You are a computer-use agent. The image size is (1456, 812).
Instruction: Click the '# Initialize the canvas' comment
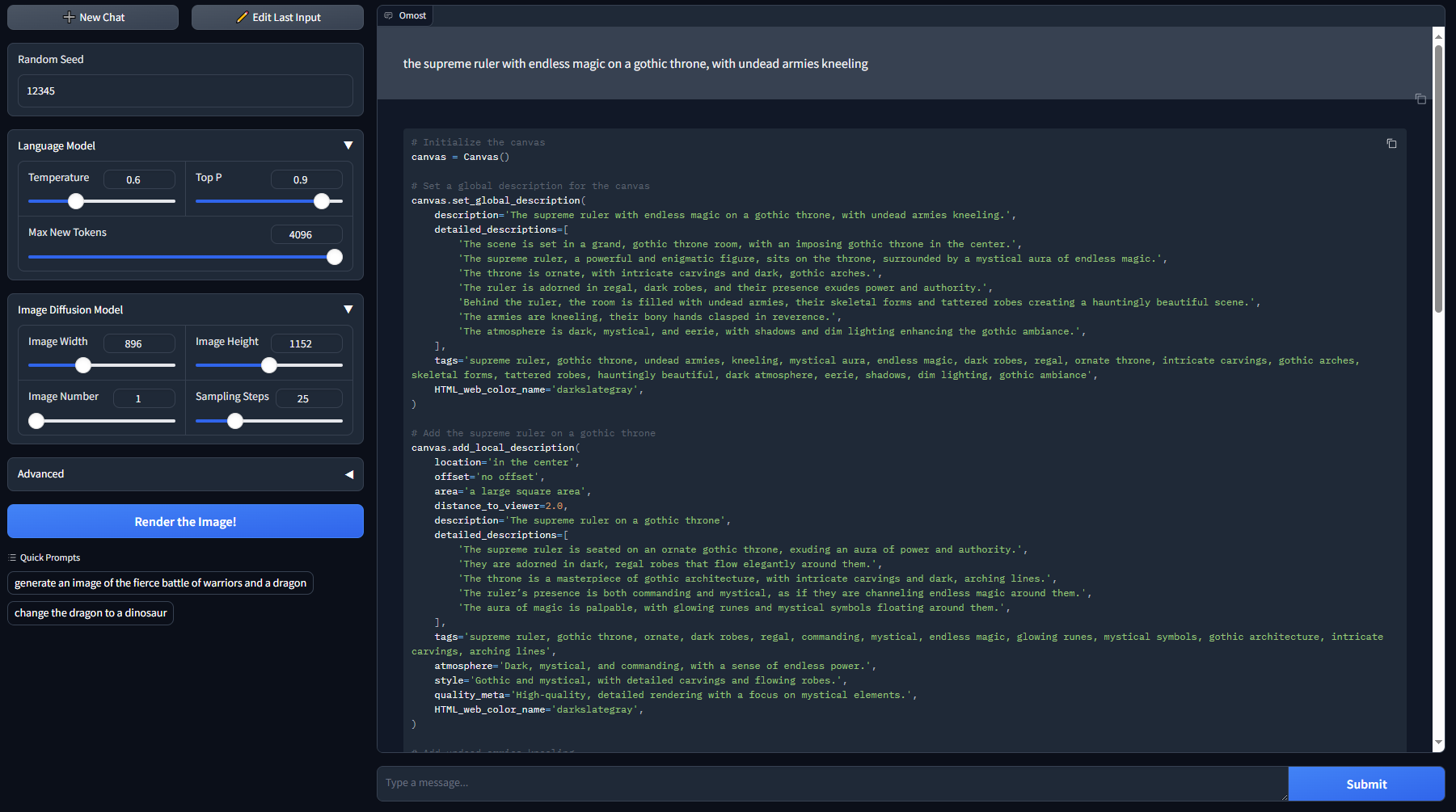click(479, 142)
